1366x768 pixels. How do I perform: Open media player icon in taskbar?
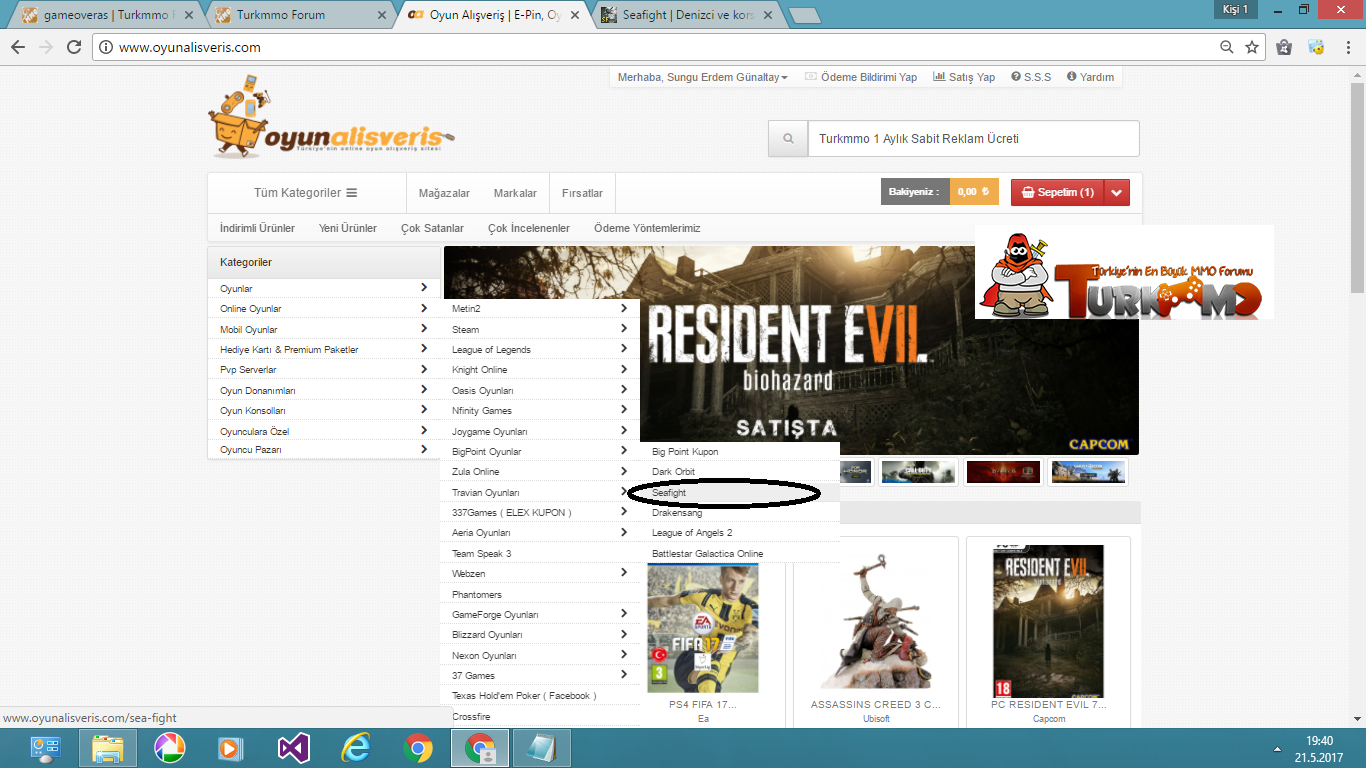click(x=231, y=748)
